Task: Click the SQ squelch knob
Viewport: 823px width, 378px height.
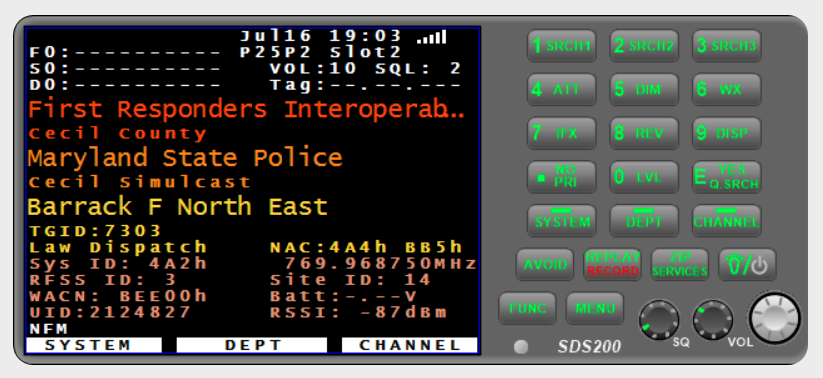Action: (x=659, y=320)
